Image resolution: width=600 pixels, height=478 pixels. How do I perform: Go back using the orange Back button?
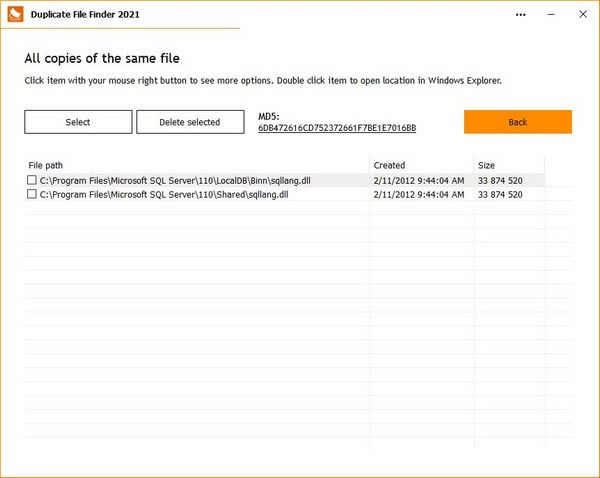[x=517, y=122]
